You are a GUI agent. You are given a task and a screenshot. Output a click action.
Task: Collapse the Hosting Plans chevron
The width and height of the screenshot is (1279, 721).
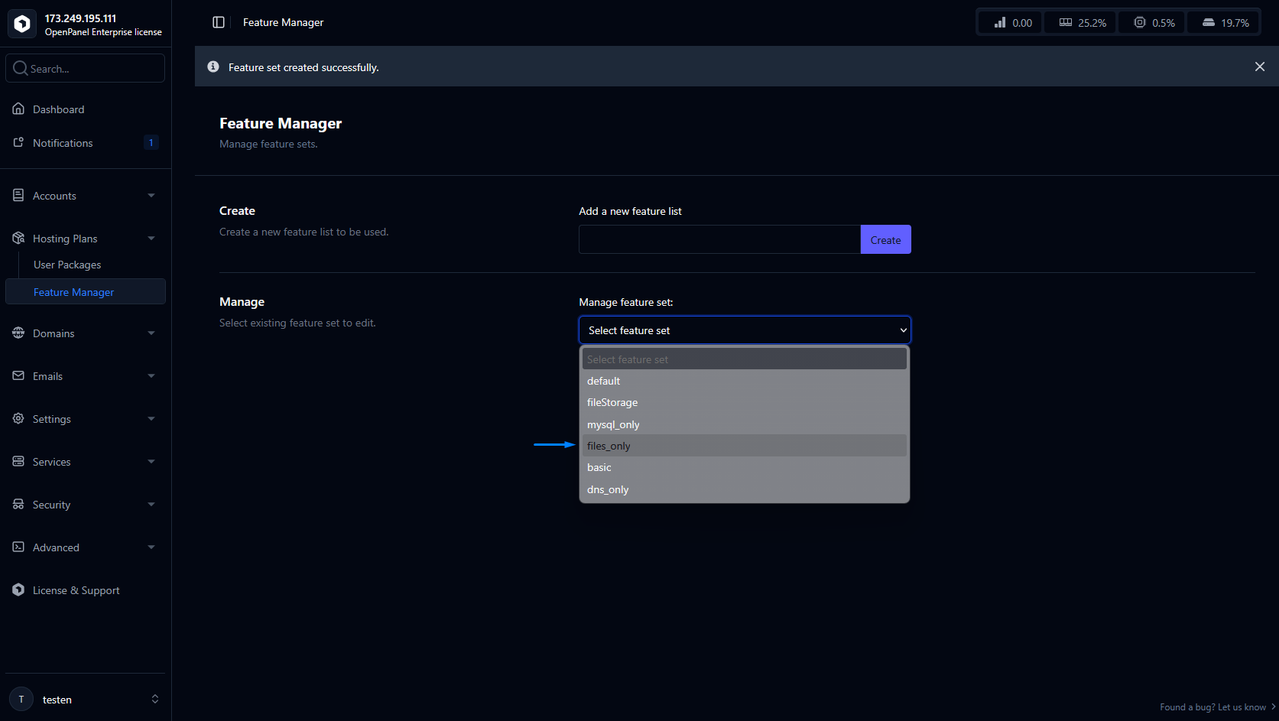(151, 239)
